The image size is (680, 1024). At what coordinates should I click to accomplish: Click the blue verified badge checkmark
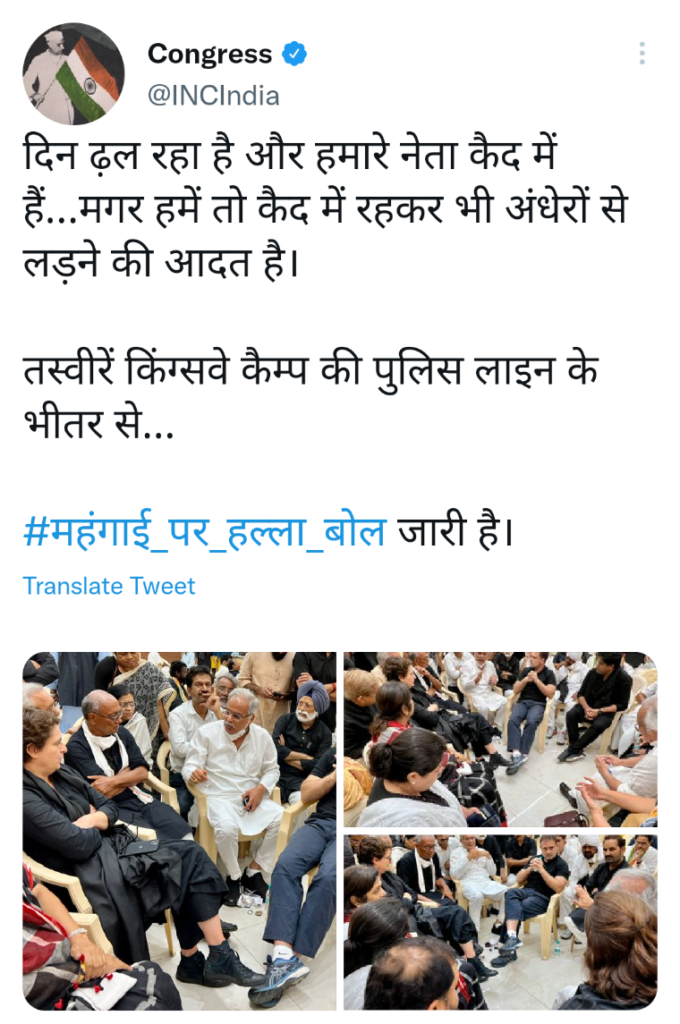pos(294,54)
